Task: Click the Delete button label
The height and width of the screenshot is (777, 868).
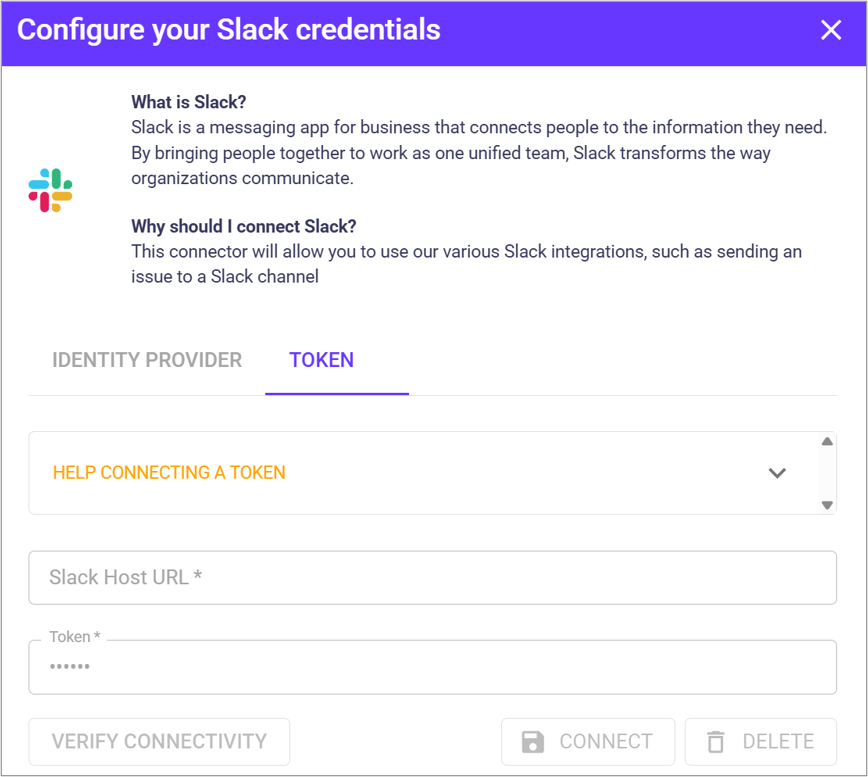Action: [x=778, y=742]
